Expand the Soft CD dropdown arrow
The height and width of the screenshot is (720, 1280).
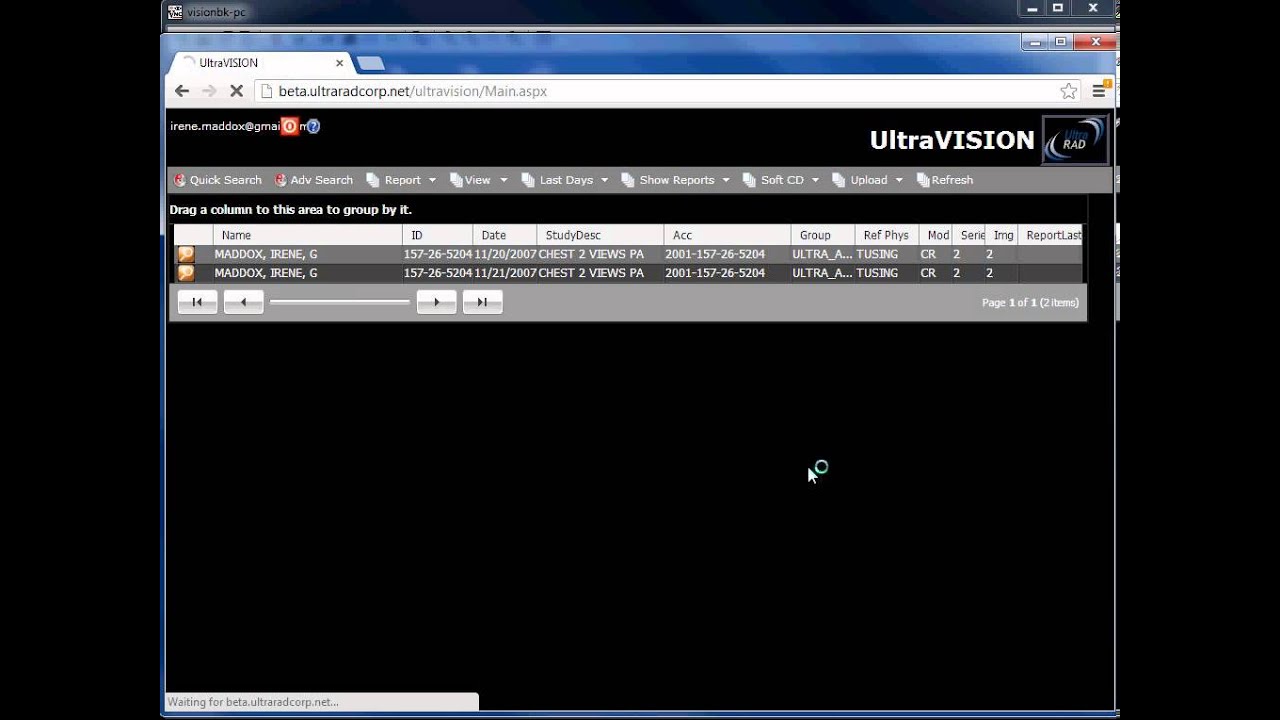click(815, 180)
